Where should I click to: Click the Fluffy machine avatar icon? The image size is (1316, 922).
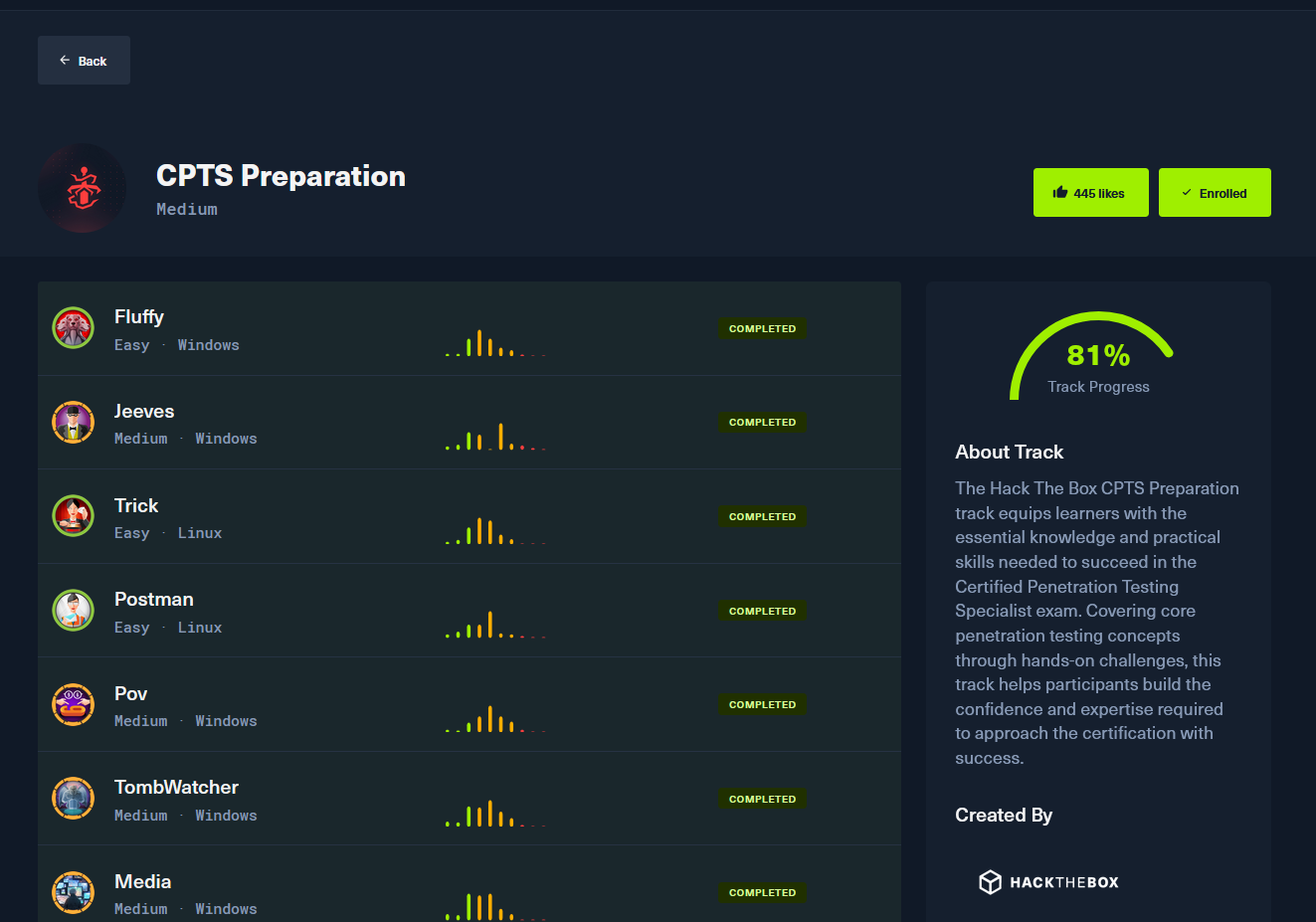pos(73,328)
